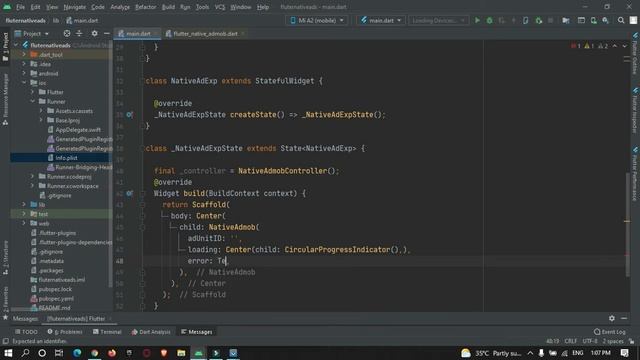Open the Build menu
This screenshot has height=360, width=640.
pos(168,7)
